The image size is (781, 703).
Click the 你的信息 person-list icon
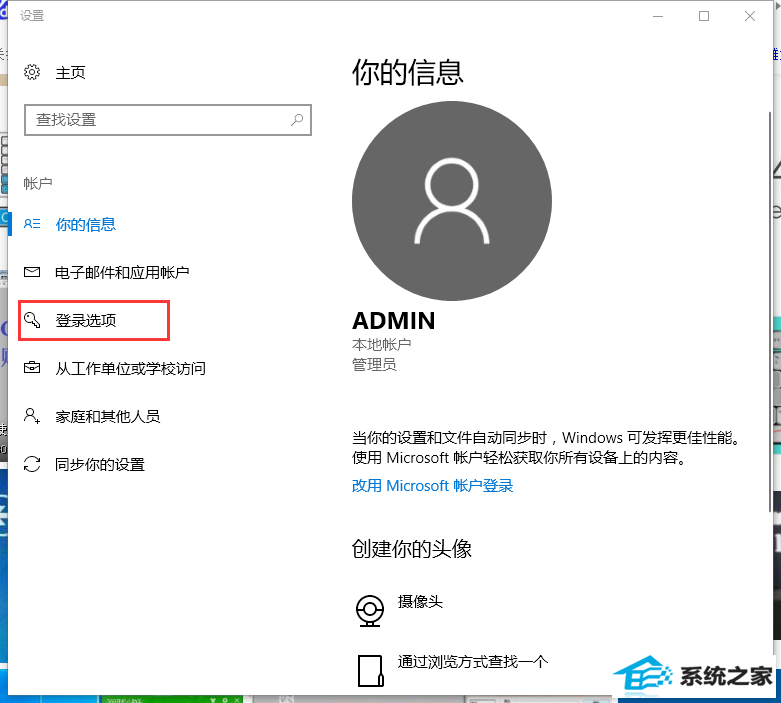coord(32,224)
